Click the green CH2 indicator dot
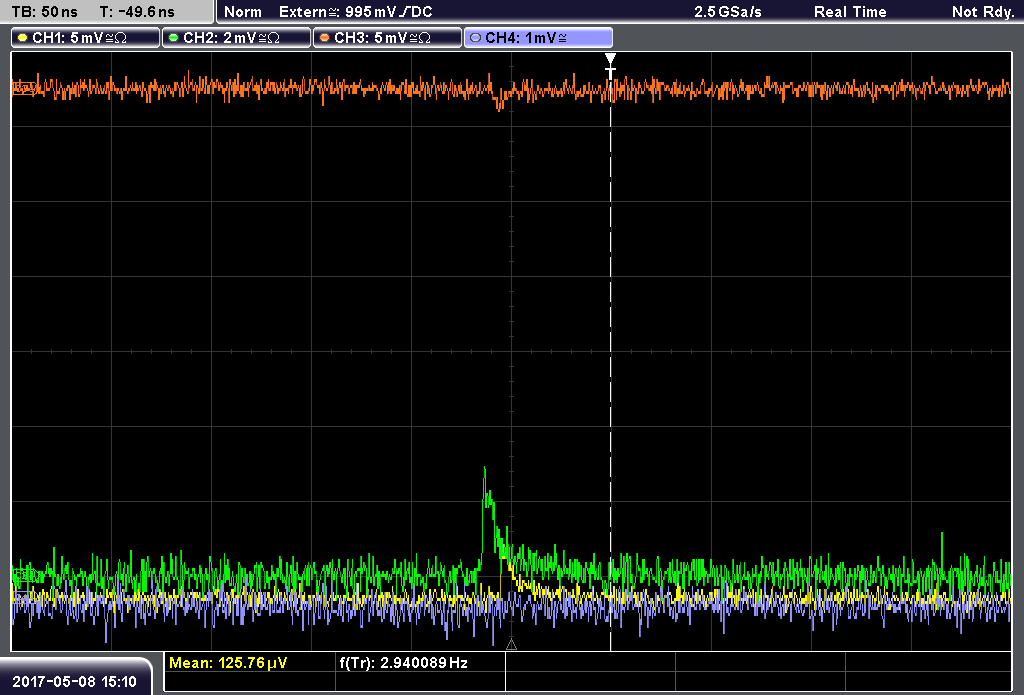 coord(174,38)
